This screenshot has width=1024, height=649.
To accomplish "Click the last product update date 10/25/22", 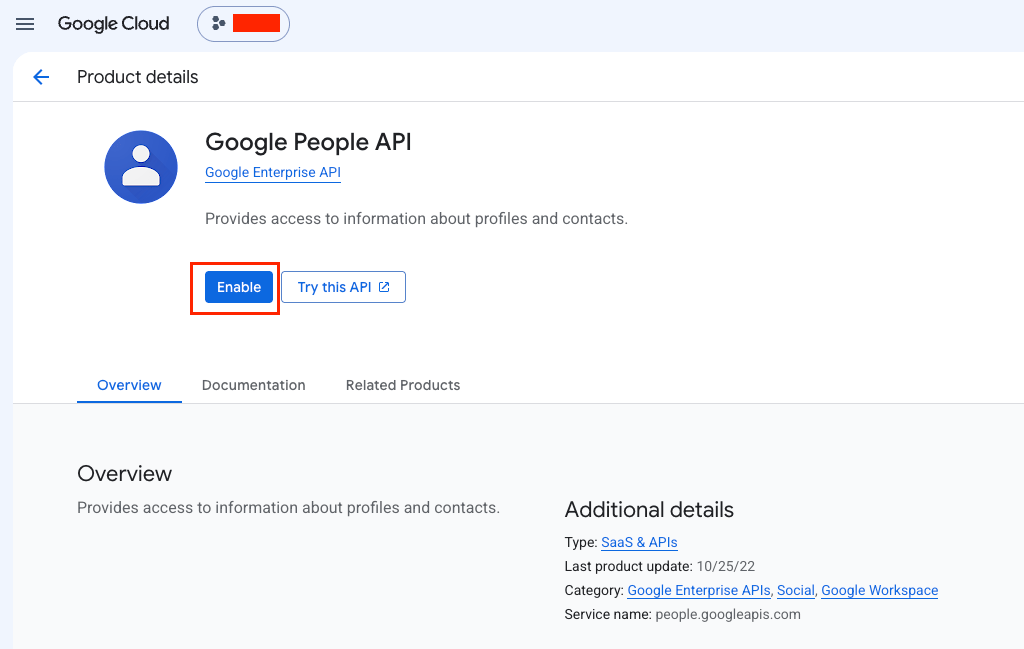I will tap(726, 566).
